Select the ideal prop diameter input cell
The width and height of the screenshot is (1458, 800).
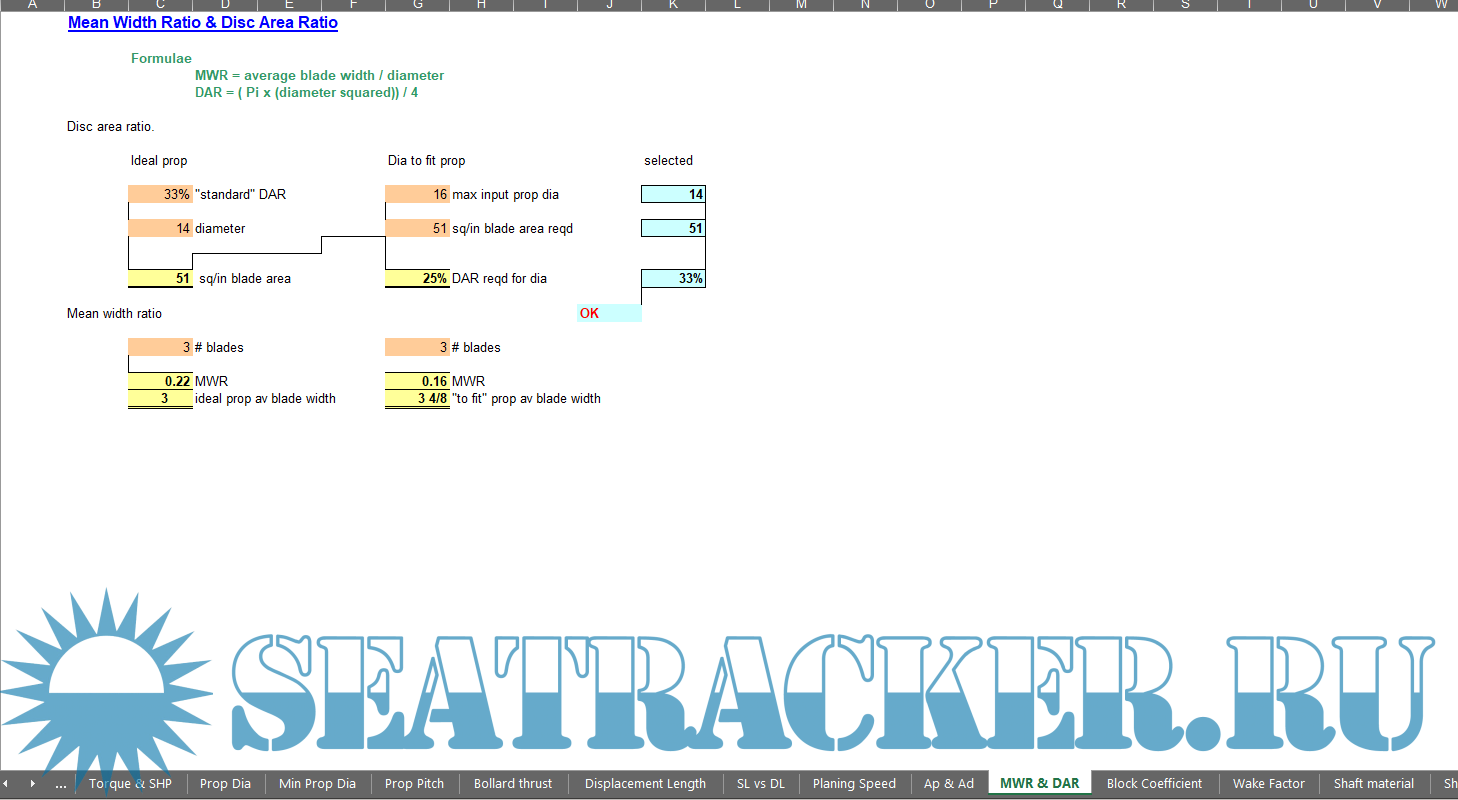[x=160, y=228]
